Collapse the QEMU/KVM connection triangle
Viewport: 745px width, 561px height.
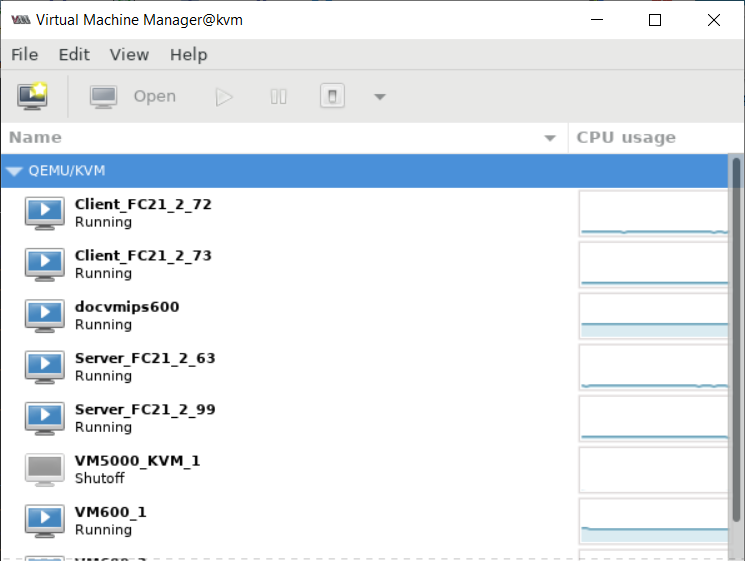(15, 171)
